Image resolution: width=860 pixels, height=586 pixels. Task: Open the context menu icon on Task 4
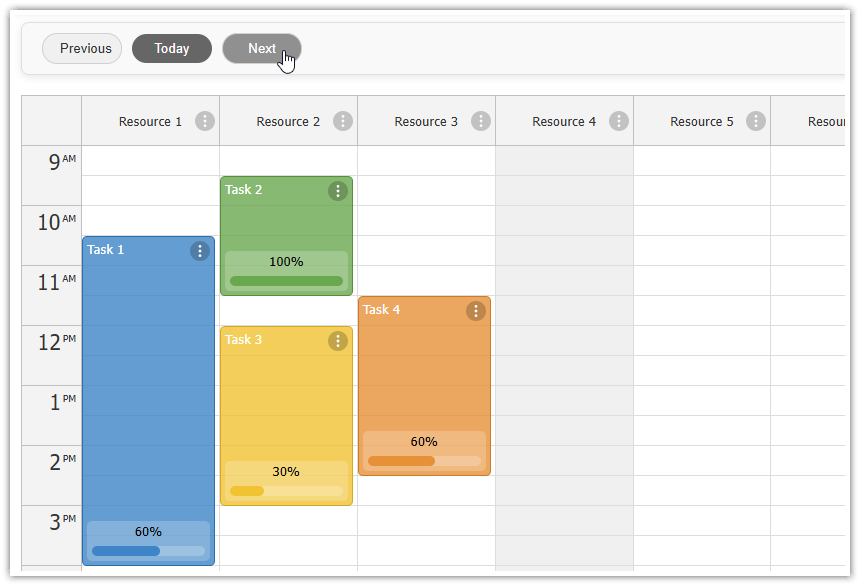[x=476, y=311]
